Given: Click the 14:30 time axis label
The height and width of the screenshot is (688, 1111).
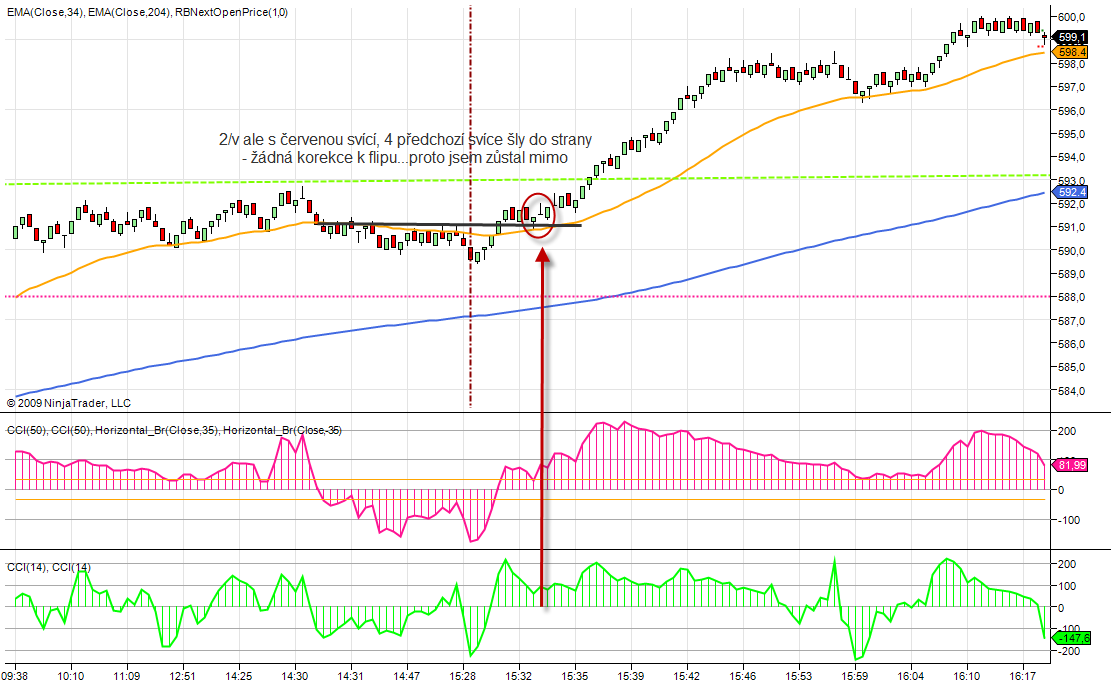Looking at the screenshot, I should pos(295,676).
